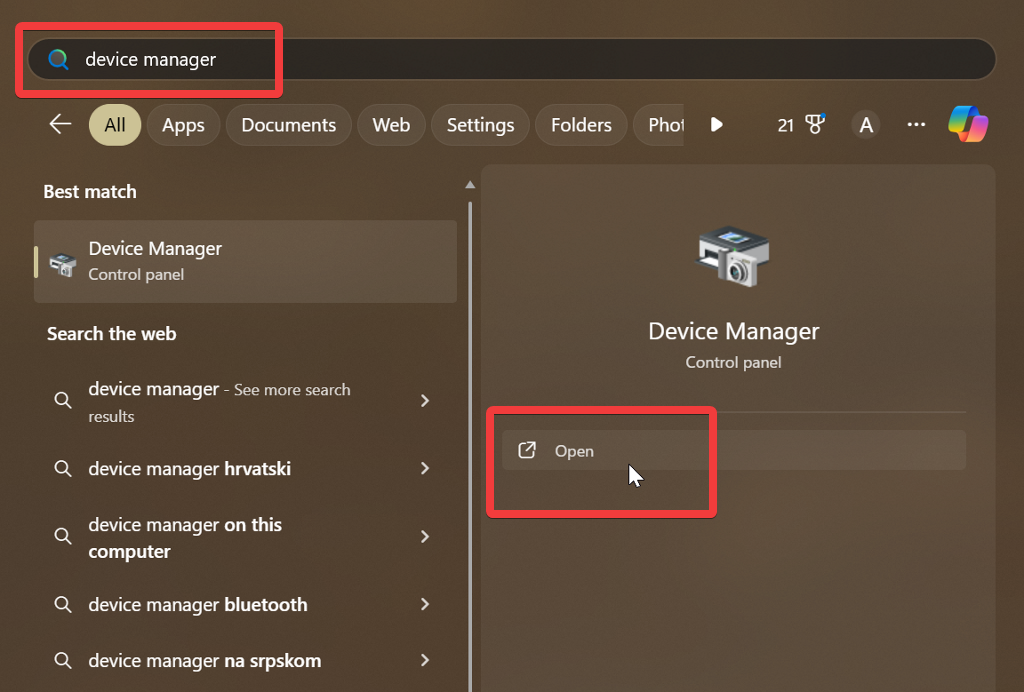Select the Documents filter
The height and width of the screenshot is (692, 1024).
click(288, 124)
